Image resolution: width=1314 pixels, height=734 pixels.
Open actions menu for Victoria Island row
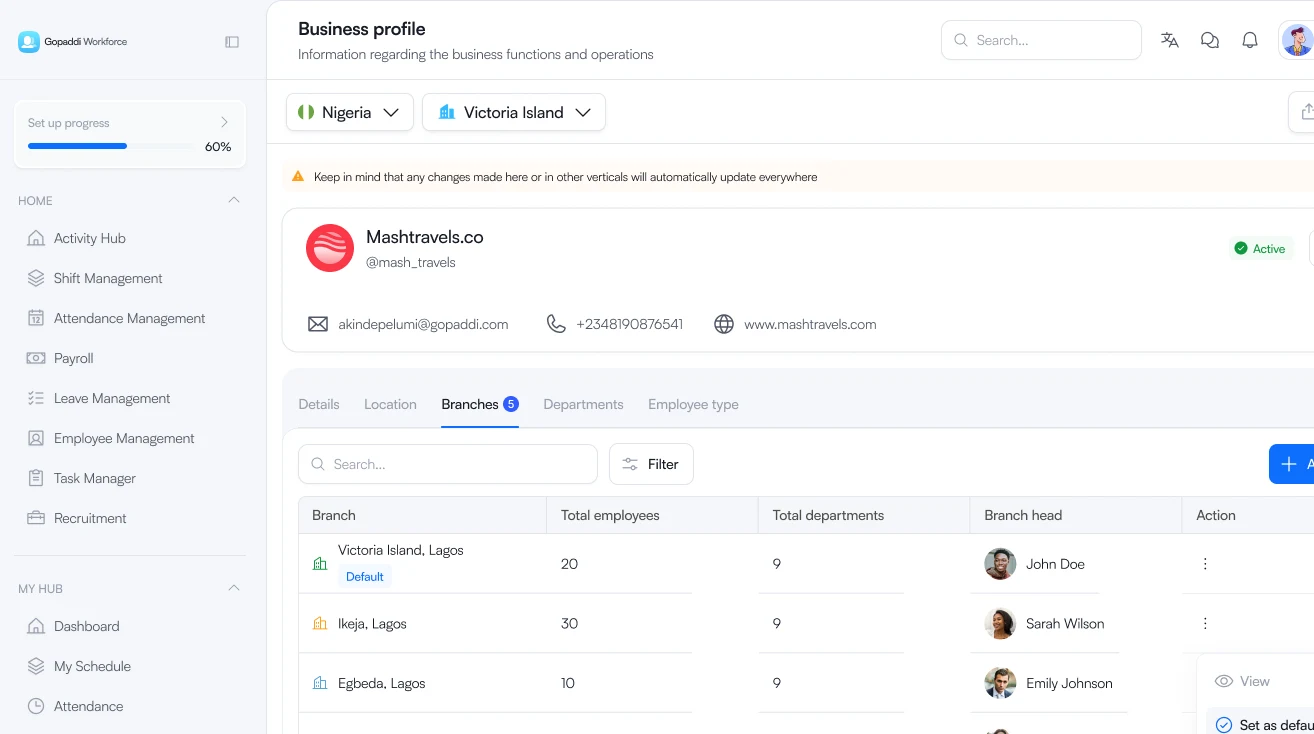[1205, 564]
